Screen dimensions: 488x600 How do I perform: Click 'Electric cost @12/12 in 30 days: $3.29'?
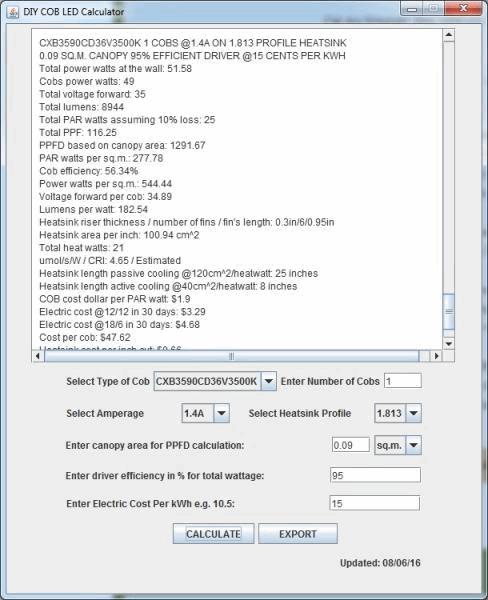coord(122,312)
